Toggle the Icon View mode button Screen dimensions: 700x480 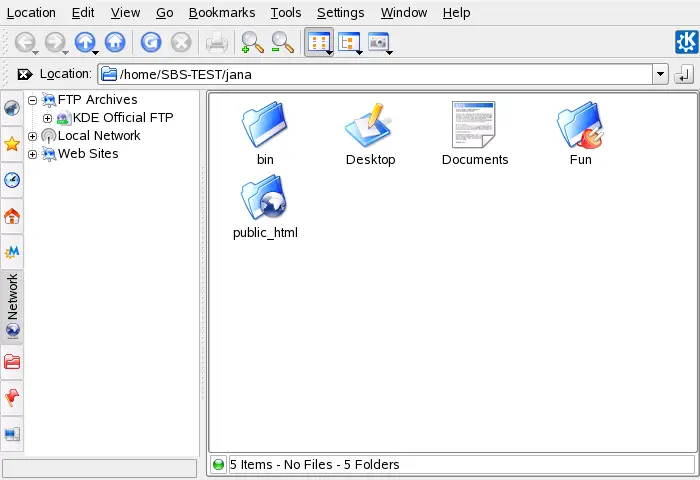pyautogui.click(x=318, y=42)
